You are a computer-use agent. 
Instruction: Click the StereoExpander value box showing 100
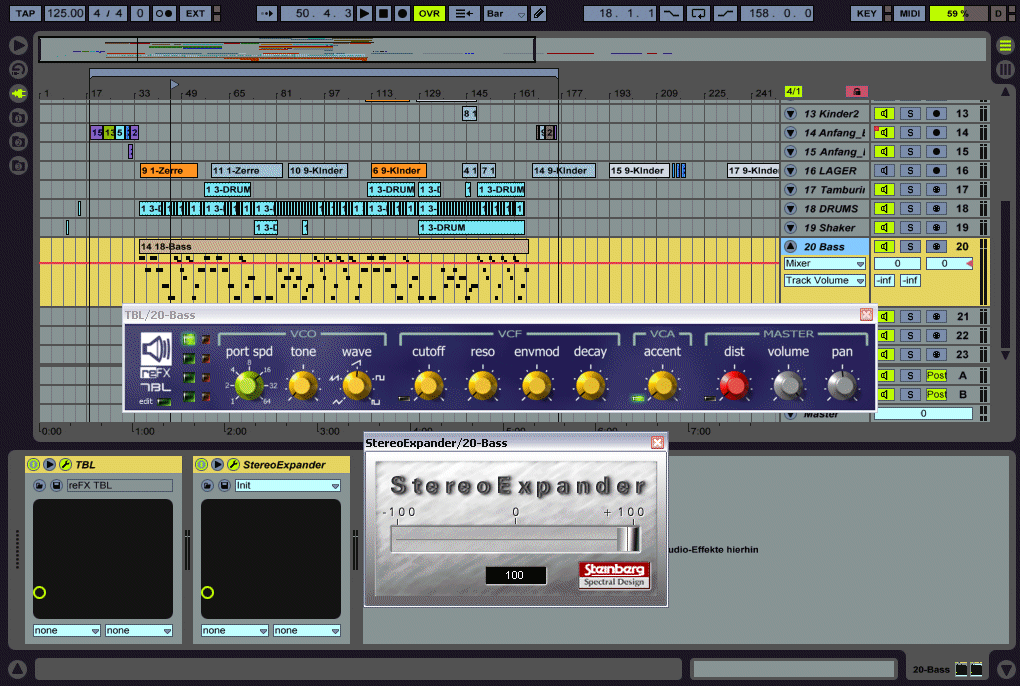click(x=515, y=575)
